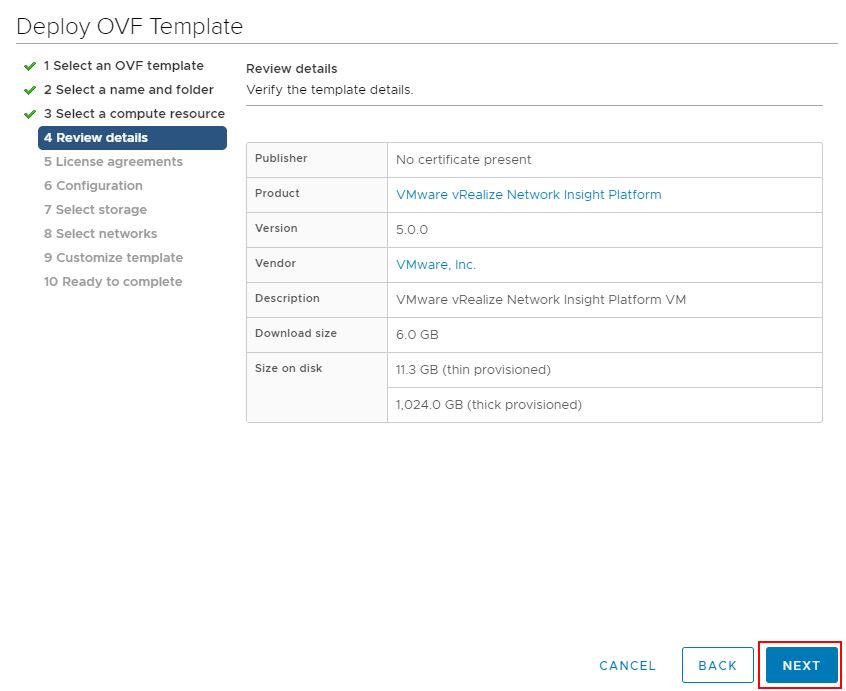Image resolution: width=846 pixels, height=691 pixels.
Task: Select step 6 Configuration
Action: click(93, 186)
